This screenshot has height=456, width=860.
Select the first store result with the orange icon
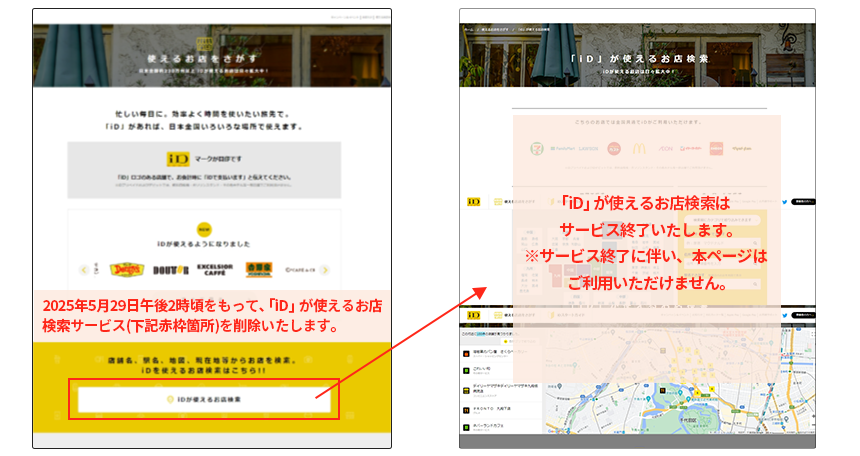(500, 353)
